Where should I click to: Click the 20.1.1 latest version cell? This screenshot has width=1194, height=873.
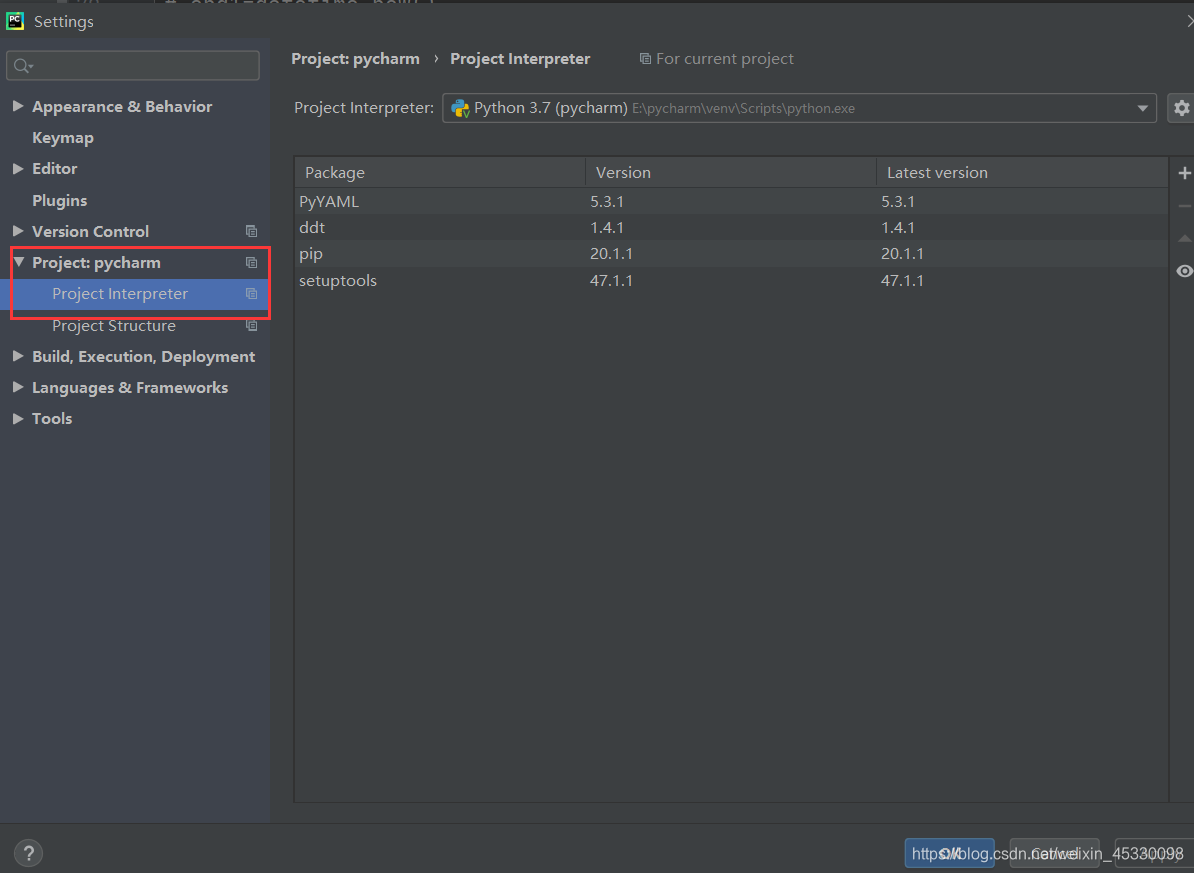click(x=902, y=254)
